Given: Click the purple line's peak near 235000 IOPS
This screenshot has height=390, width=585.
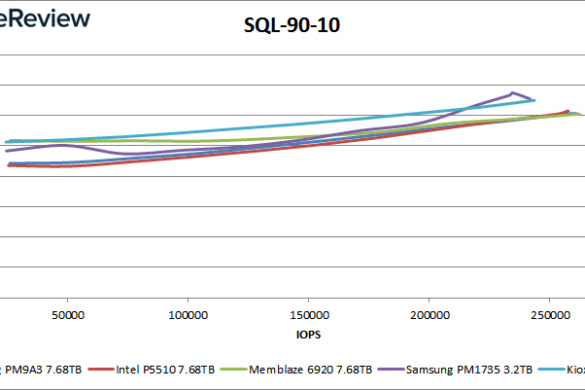Looking at the screenshot, I should [x=512, y=93].
